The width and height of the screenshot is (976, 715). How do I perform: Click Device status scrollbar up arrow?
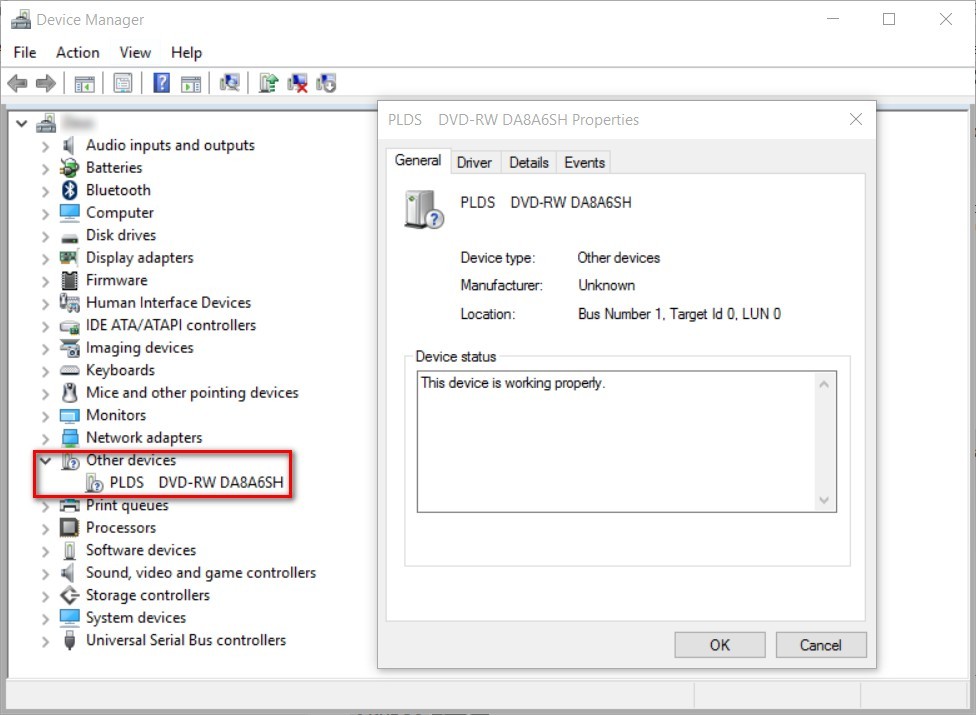(x=824, y=384)
